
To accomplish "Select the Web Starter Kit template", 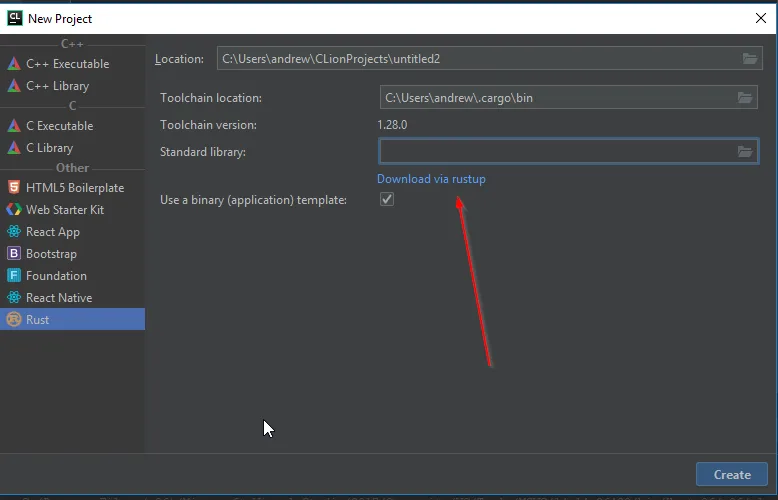I will pyautogui.click(x=72, y=209).
